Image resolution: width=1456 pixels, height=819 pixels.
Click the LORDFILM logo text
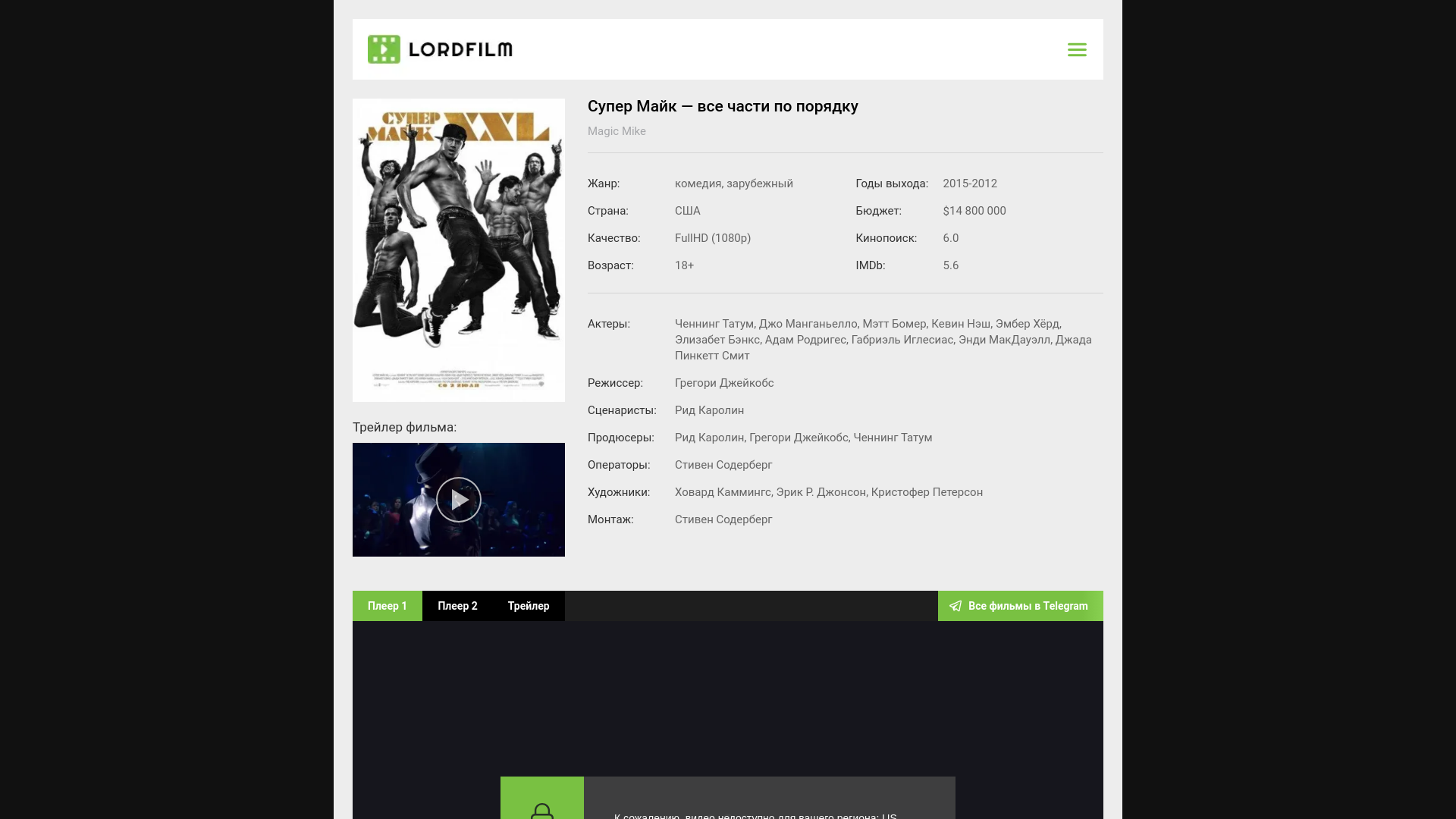pos(460,50)
